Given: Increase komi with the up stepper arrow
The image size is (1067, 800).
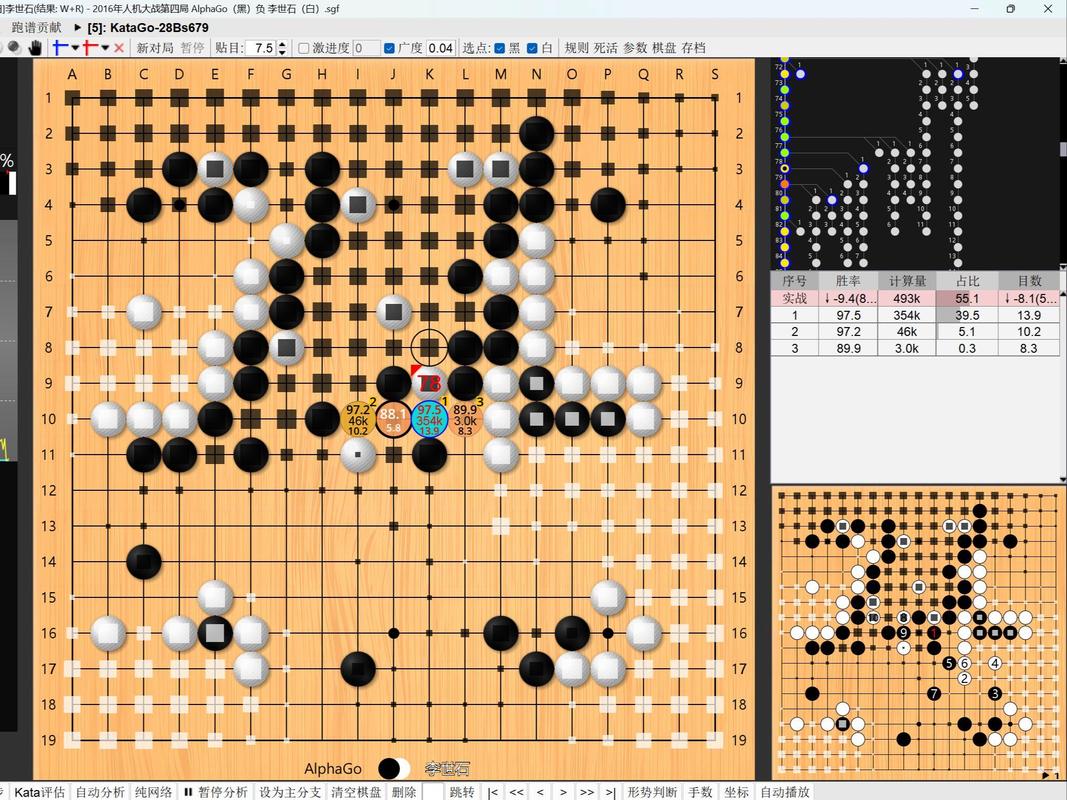Looking at the screenshot, I should pyautogui.click(x=282, y=44).
